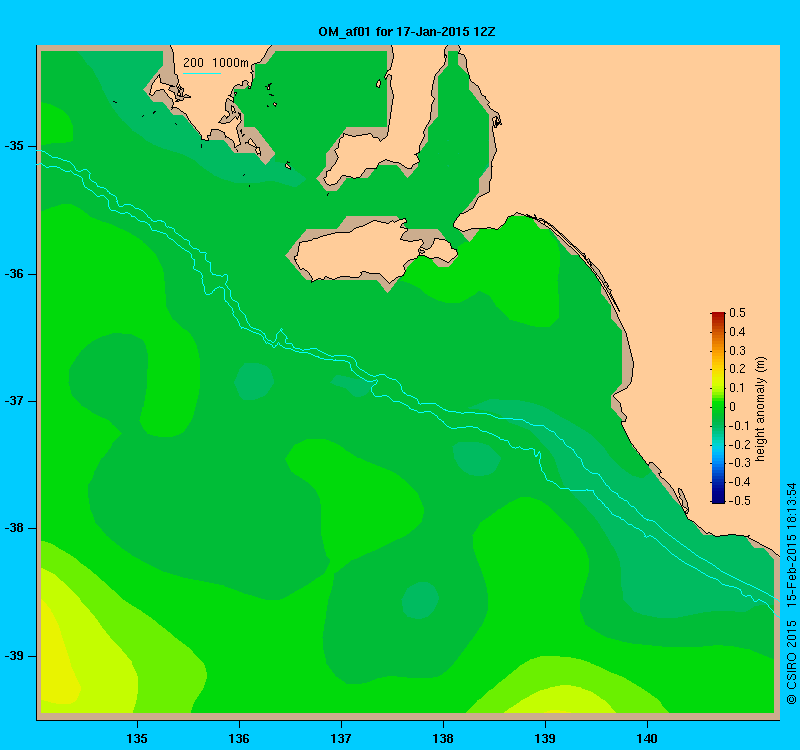Click the 0.5 value on the colorbar
800x750 pixels.
(x=737, y=313)
